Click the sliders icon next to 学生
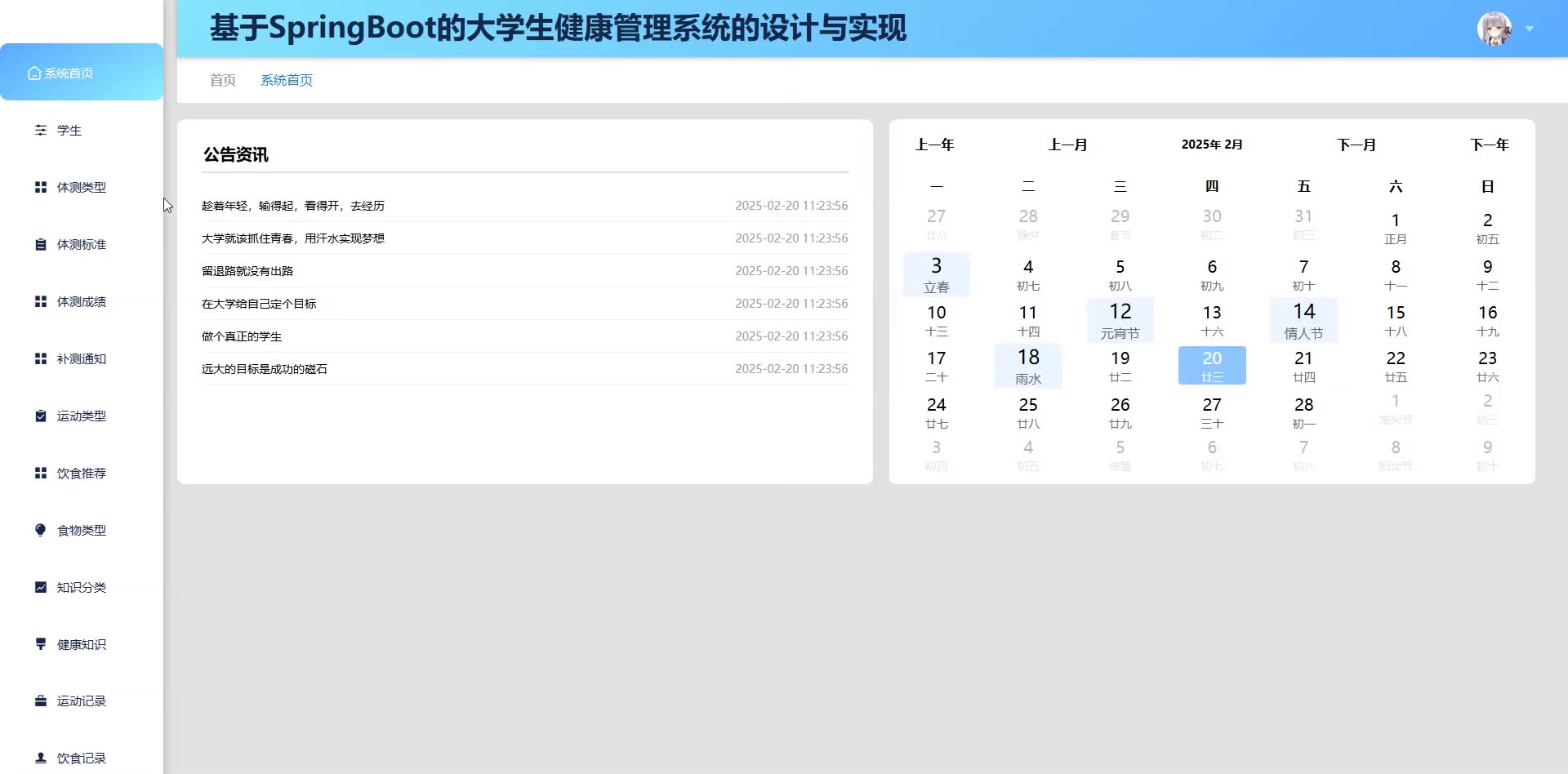 click(41, 131)
